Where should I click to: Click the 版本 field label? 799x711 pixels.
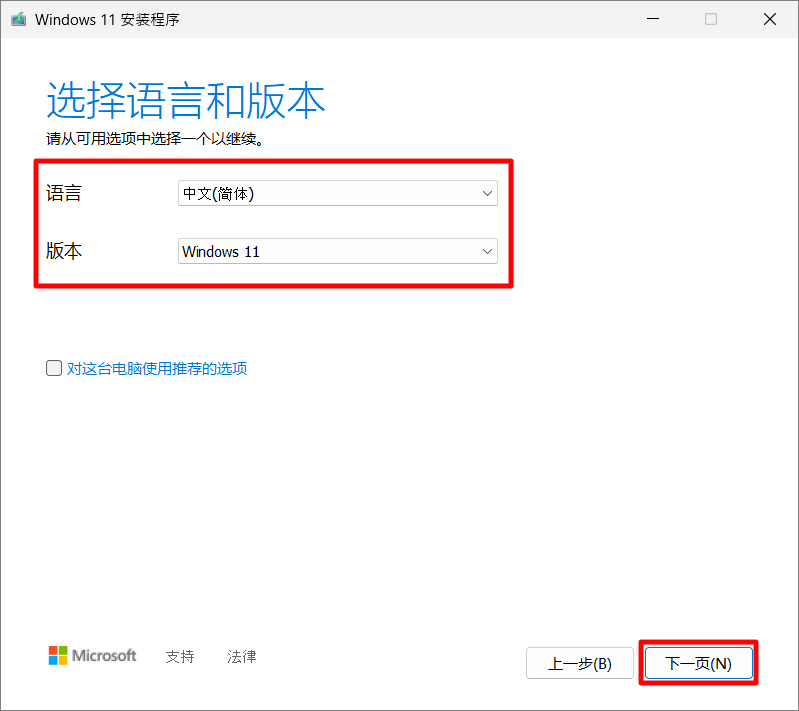coord(64,251)
